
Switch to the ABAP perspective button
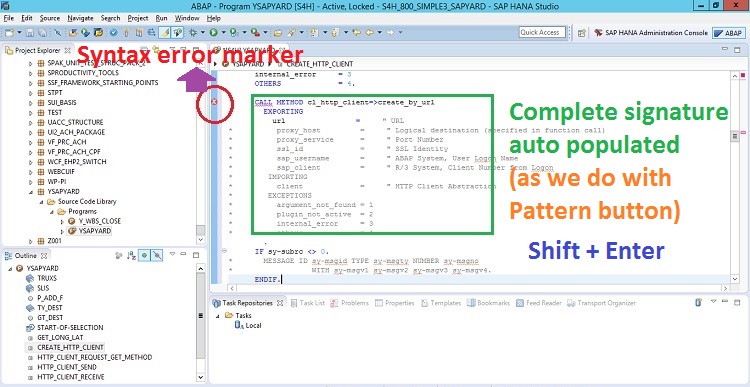[x=728, y=33]
